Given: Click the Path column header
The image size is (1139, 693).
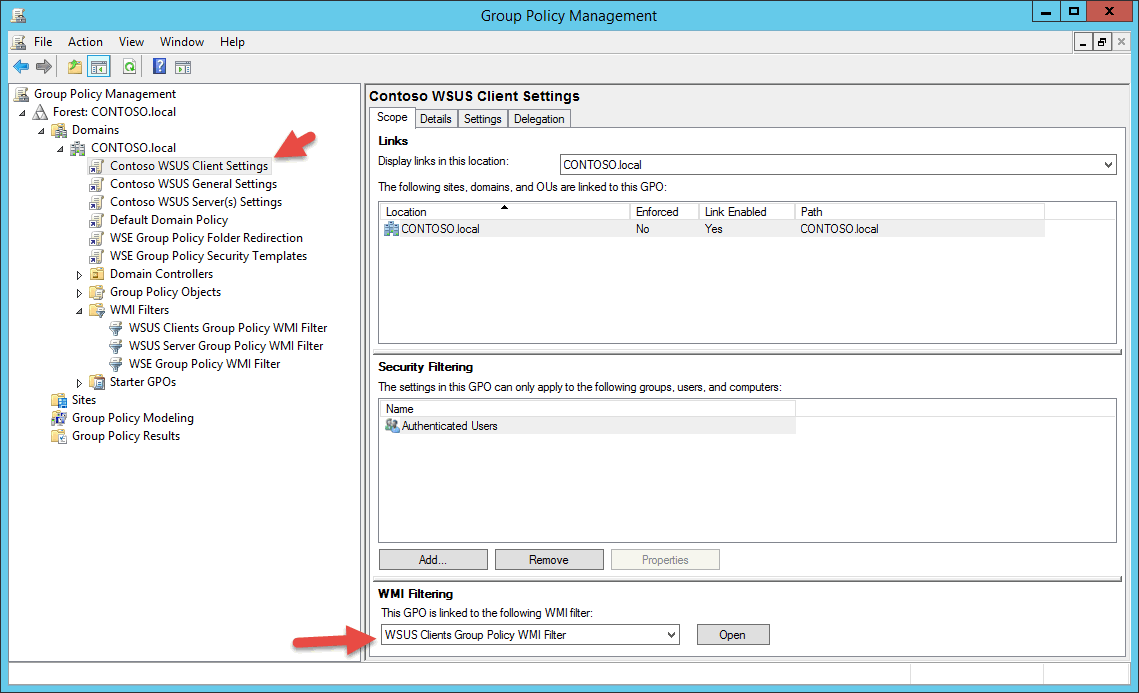Looking at the screenshot, I should coord(920,211).
